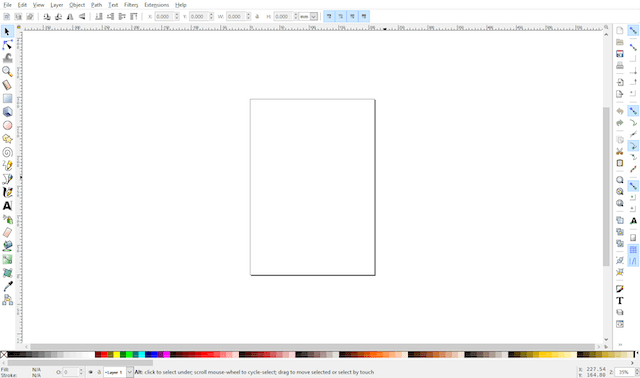640x378 pixels.
Task: Select the Spray objects tool
Action: (7, 219)
